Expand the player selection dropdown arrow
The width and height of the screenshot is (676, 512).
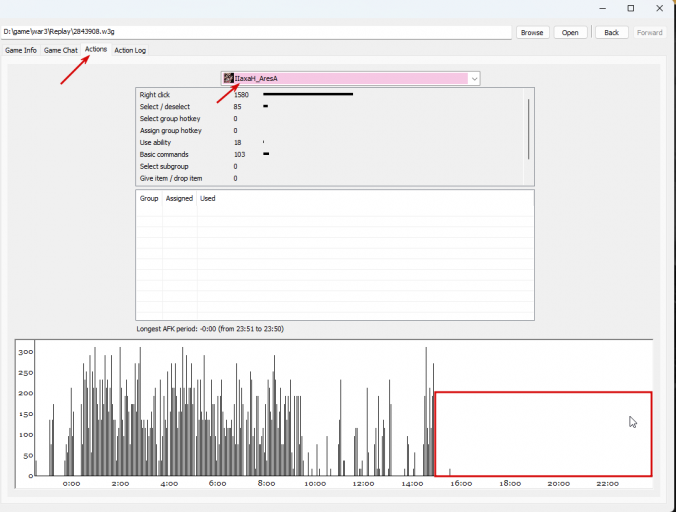[x=474, y=78]
